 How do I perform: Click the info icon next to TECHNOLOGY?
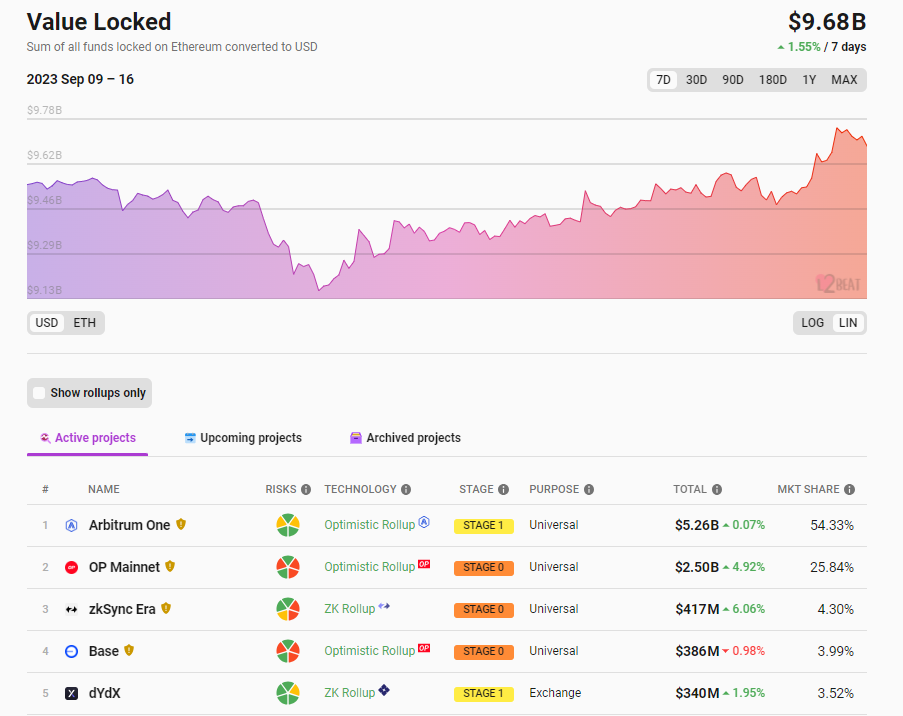(x=406, y=490)
